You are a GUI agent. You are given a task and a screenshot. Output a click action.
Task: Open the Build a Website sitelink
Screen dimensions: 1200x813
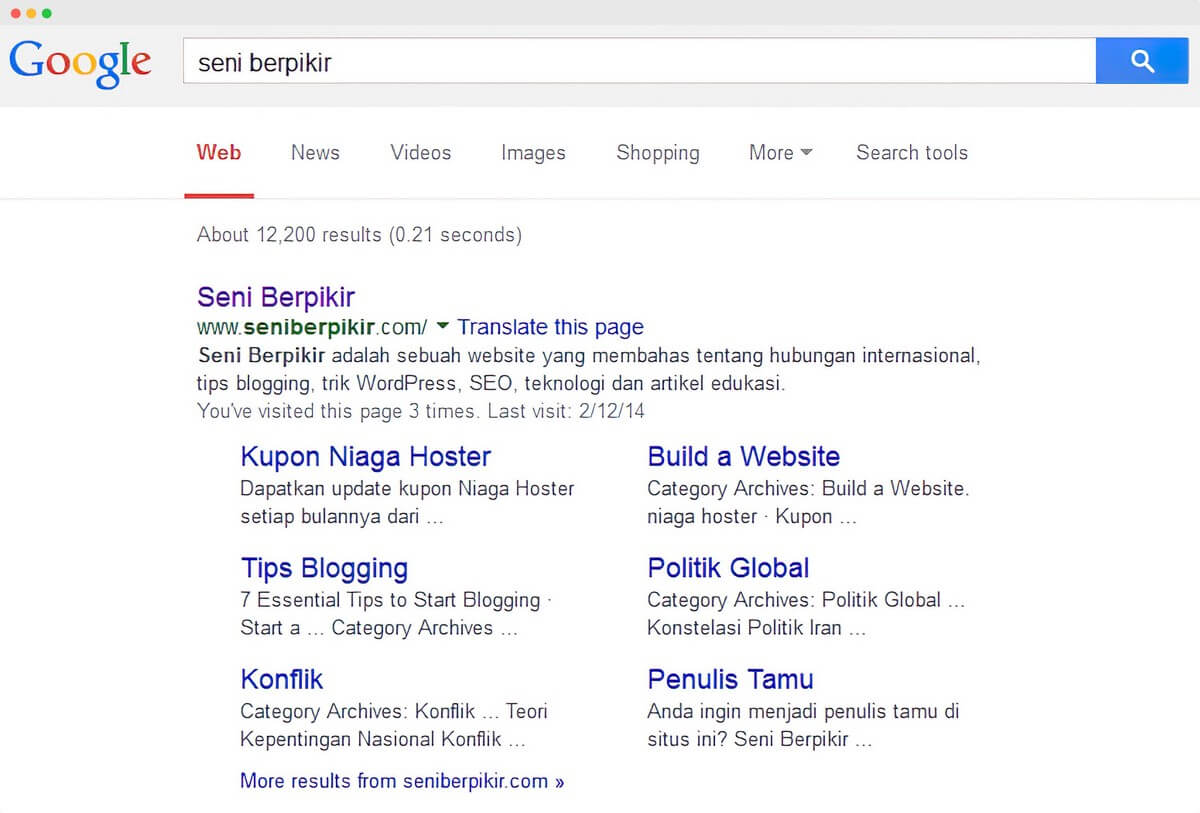tap(744, 457)
